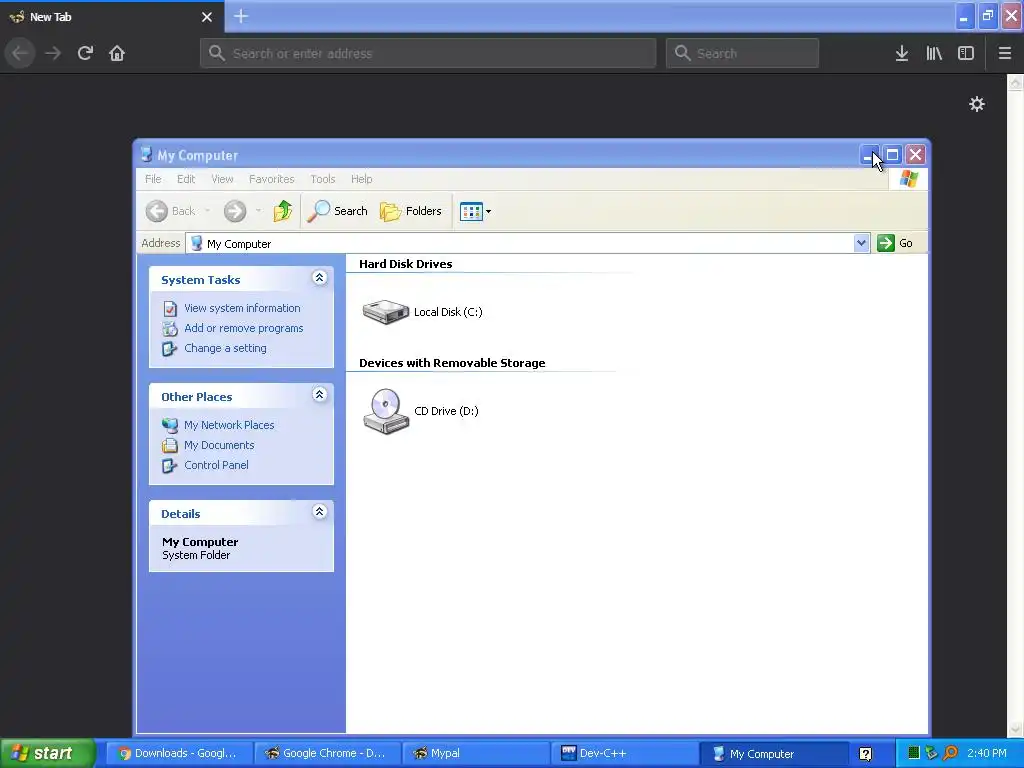Viewport: 1024px width, 768px height.
Task: Open the Favorites menu
Action: point(272,179)
